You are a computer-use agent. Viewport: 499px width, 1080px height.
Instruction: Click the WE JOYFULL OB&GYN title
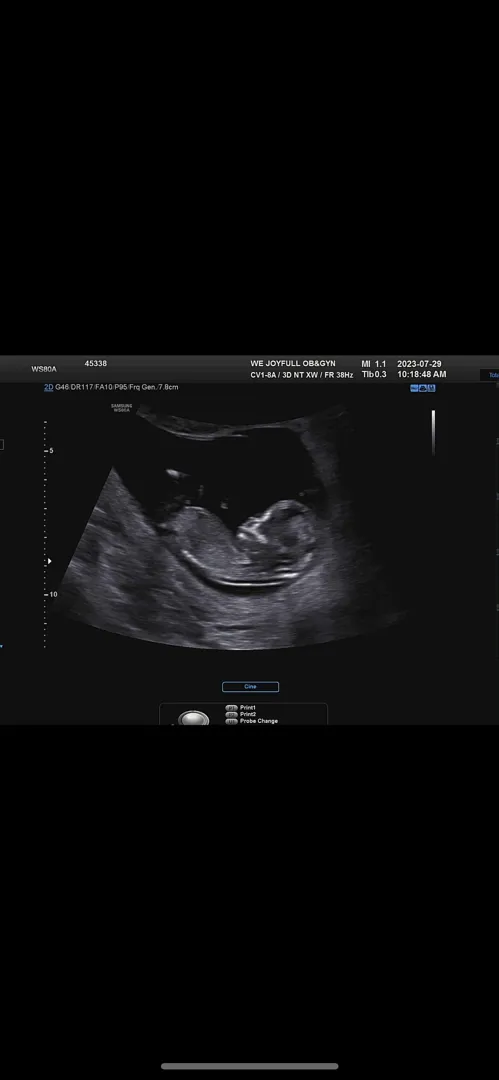[293, 364]
